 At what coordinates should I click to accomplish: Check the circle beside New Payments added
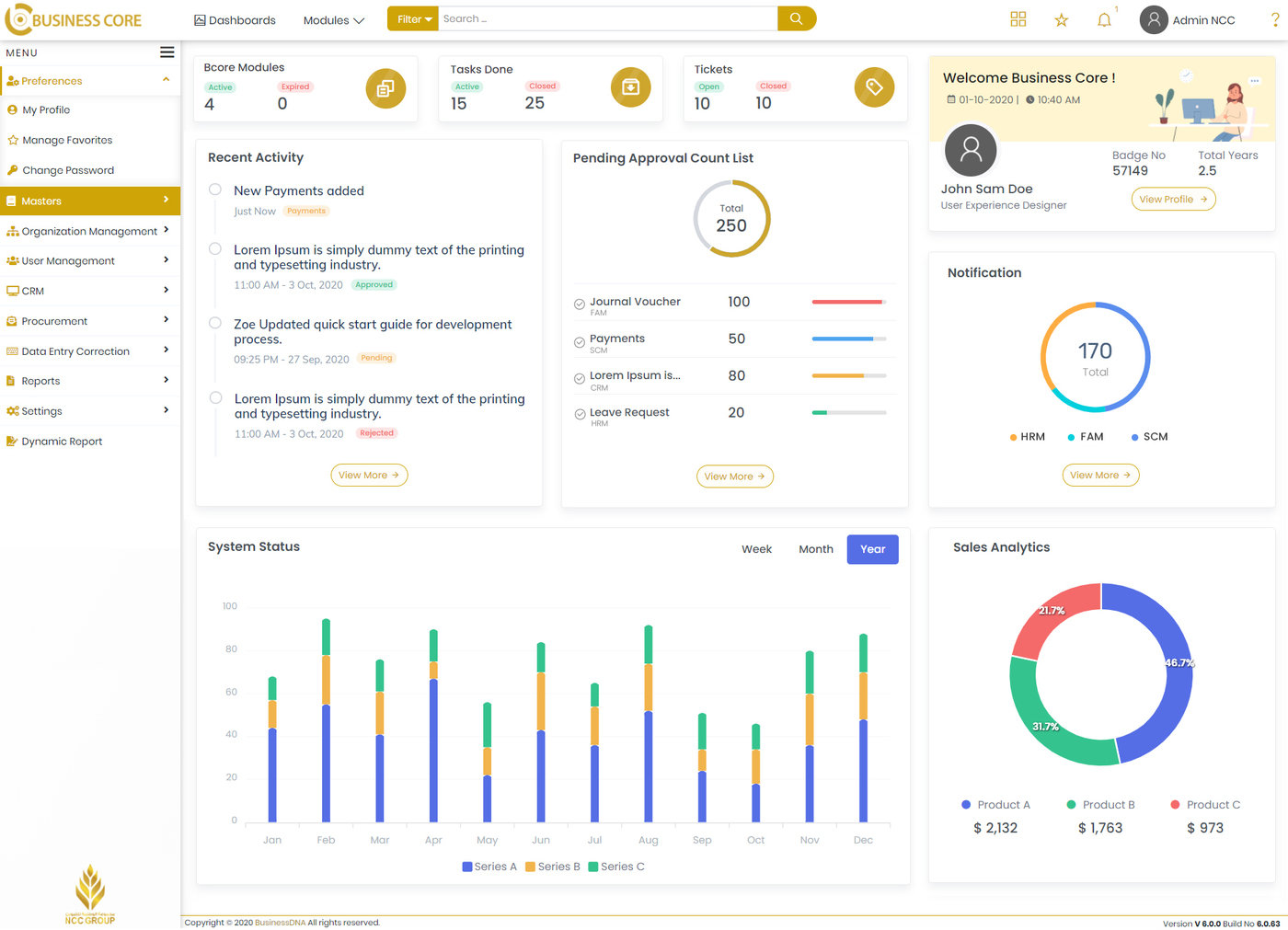tap(214, 189)
